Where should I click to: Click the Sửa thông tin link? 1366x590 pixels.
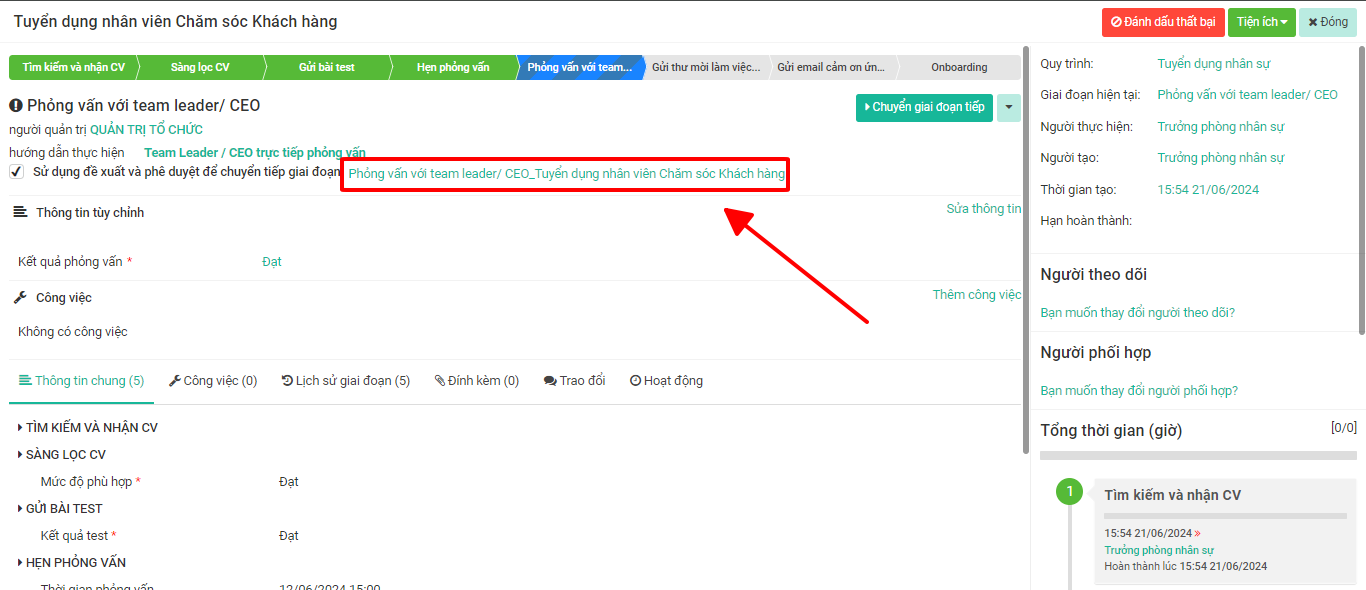pyautogui.click(x=983, y=209)
